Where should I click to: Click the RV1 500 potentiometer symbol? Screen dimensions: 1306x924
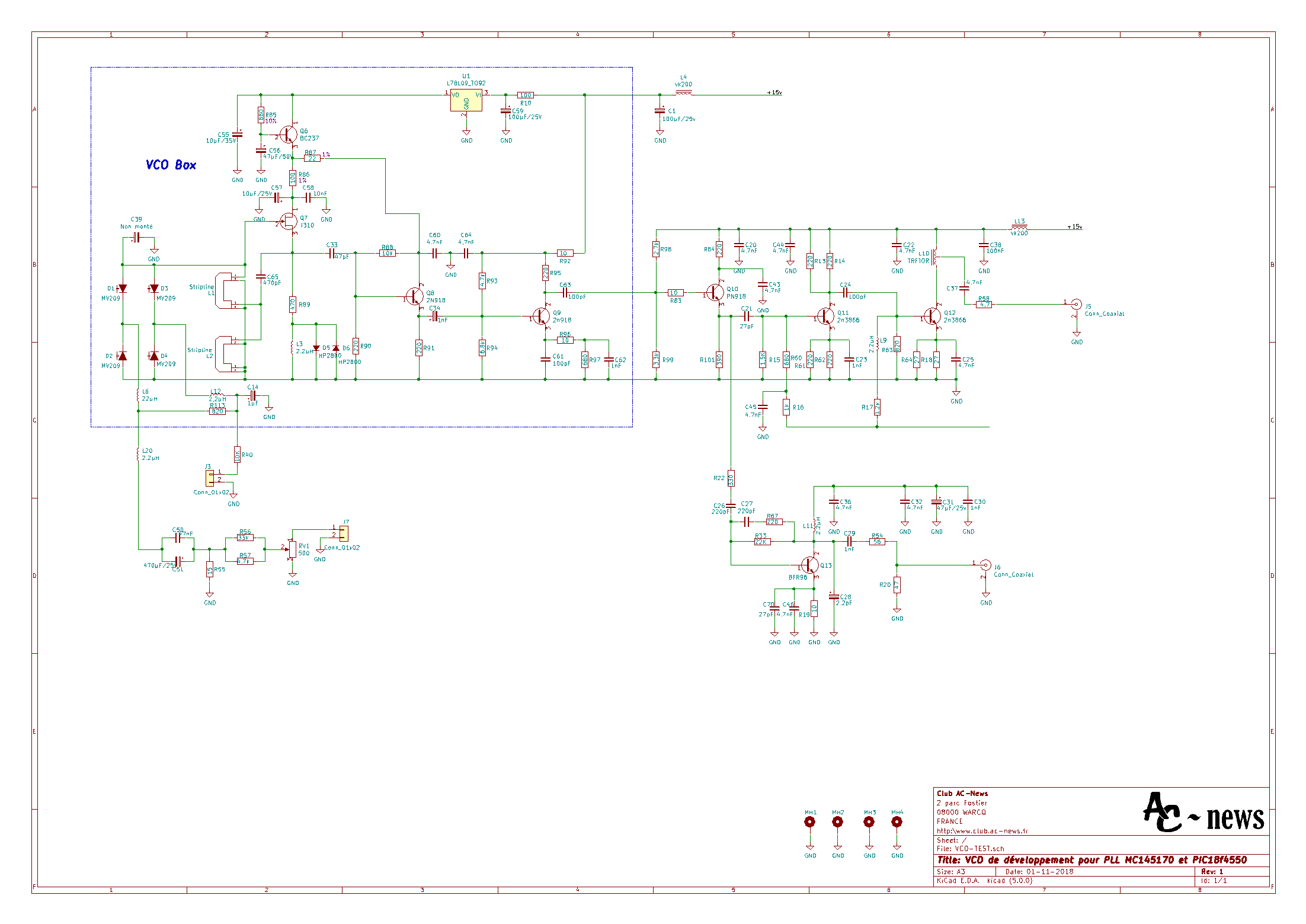pos(292,549)
